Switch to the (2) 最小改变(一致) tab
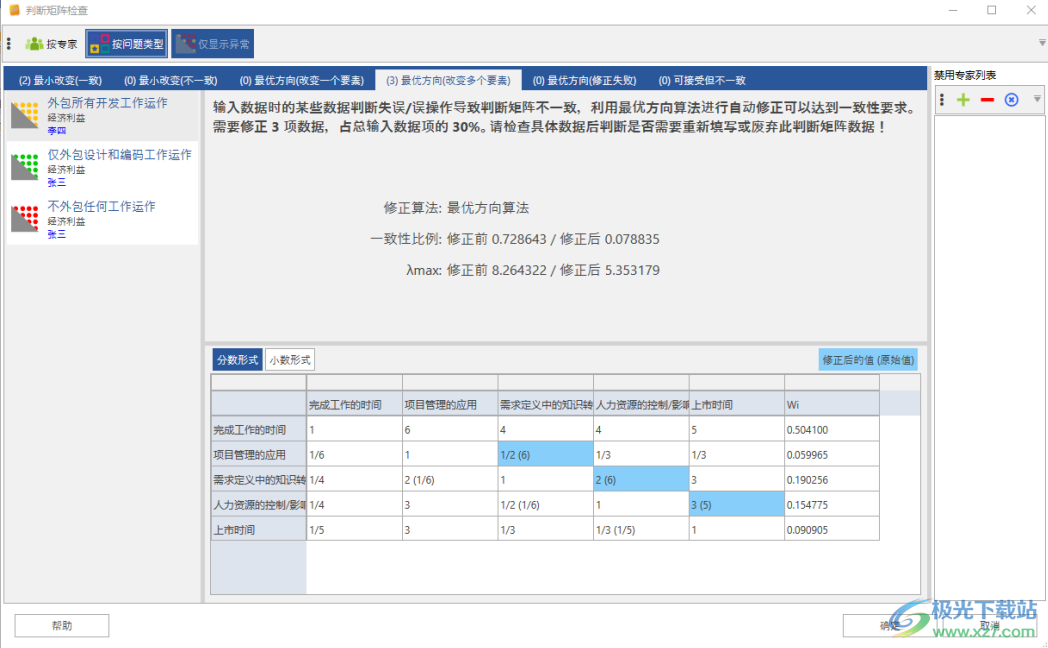1048x648 pixels. click(62, 78)
